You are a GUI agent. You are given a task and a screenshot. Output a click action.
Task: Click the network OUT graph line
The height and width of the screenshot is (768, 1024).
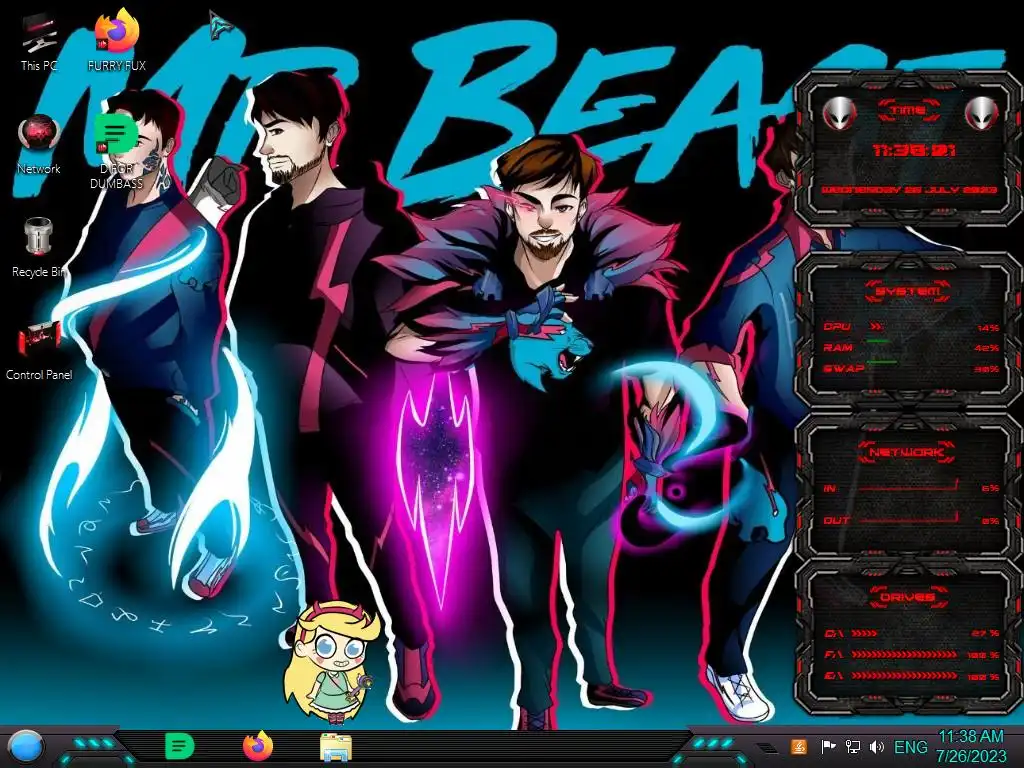pyautogui.click(x=908, y=519)
